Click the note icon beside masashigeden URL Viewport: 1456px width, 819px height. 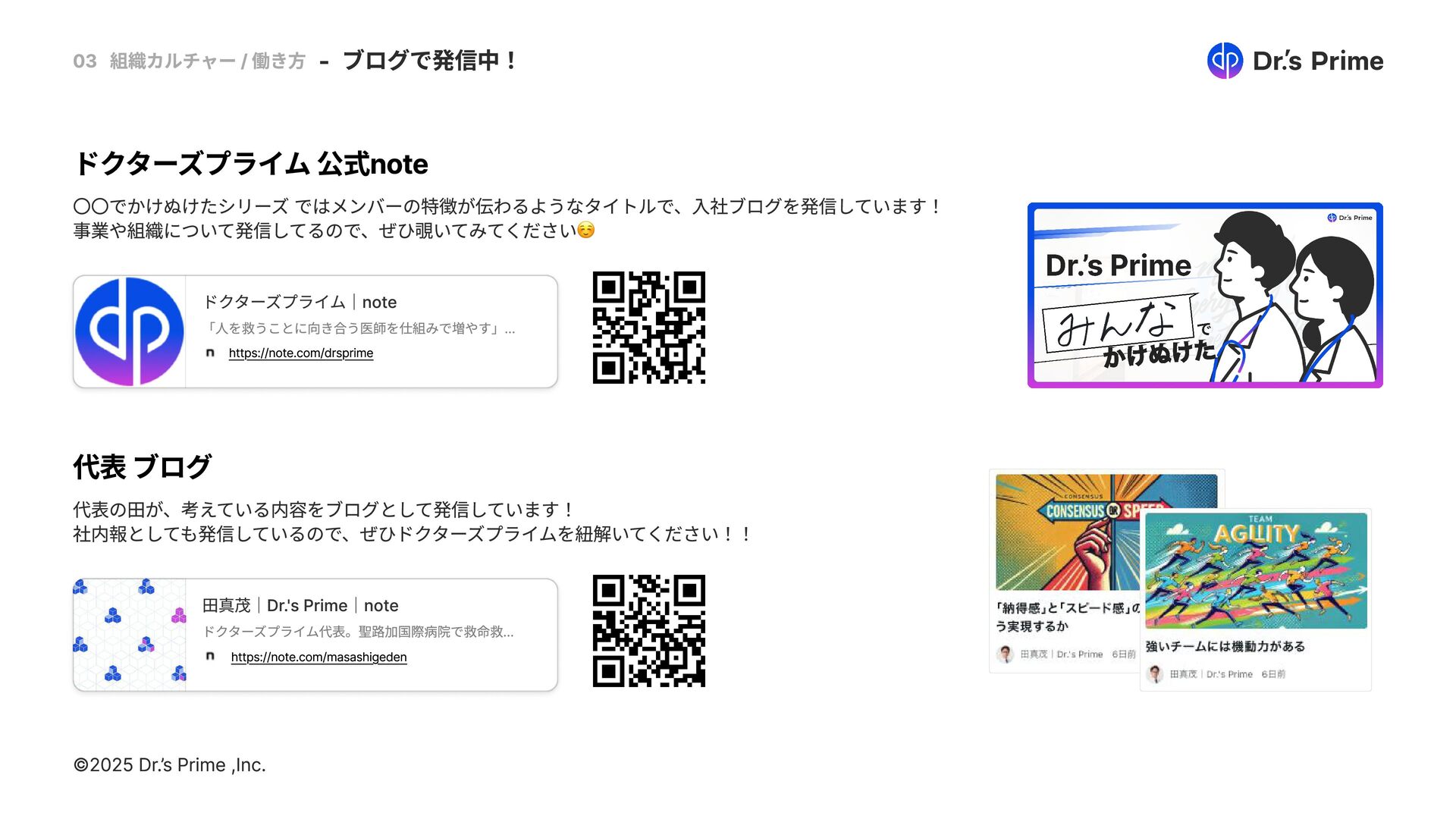click(x=210, y=657)
